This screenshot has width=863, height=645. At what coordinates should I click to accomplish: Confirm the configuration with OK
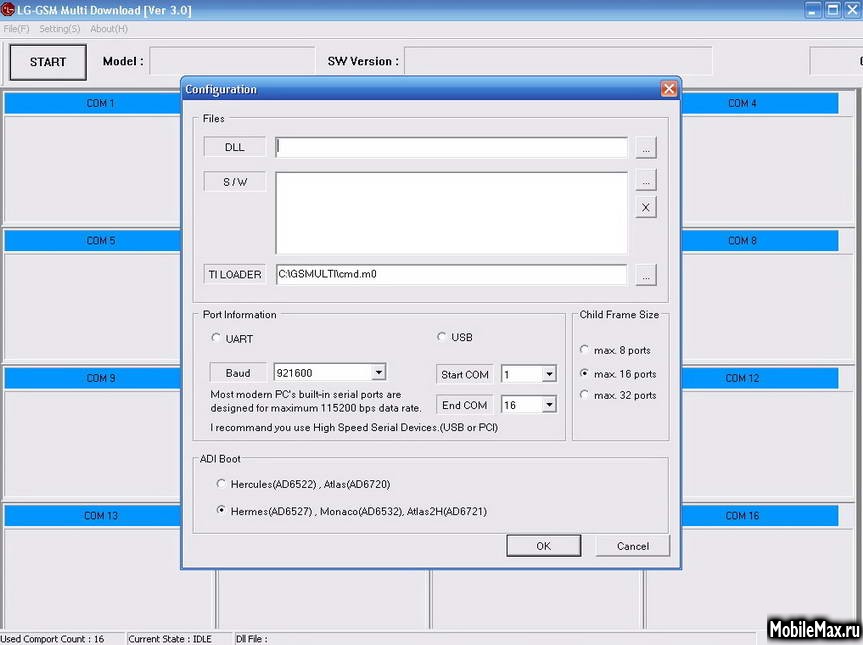(543, 545)
